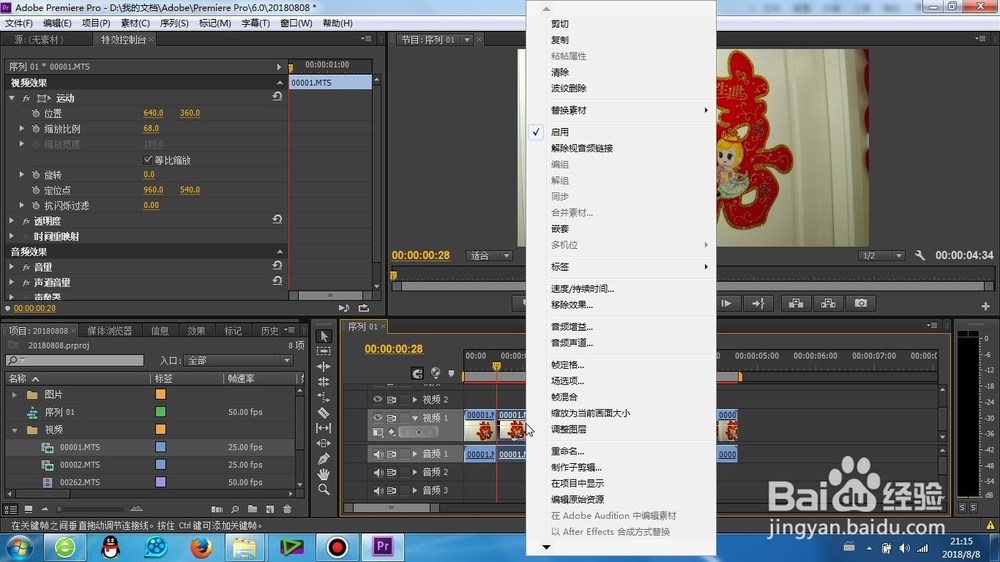Select the Track Select tool
Image resolution: width=1000 pixels, height=562 pixels.
click(324, 351)
